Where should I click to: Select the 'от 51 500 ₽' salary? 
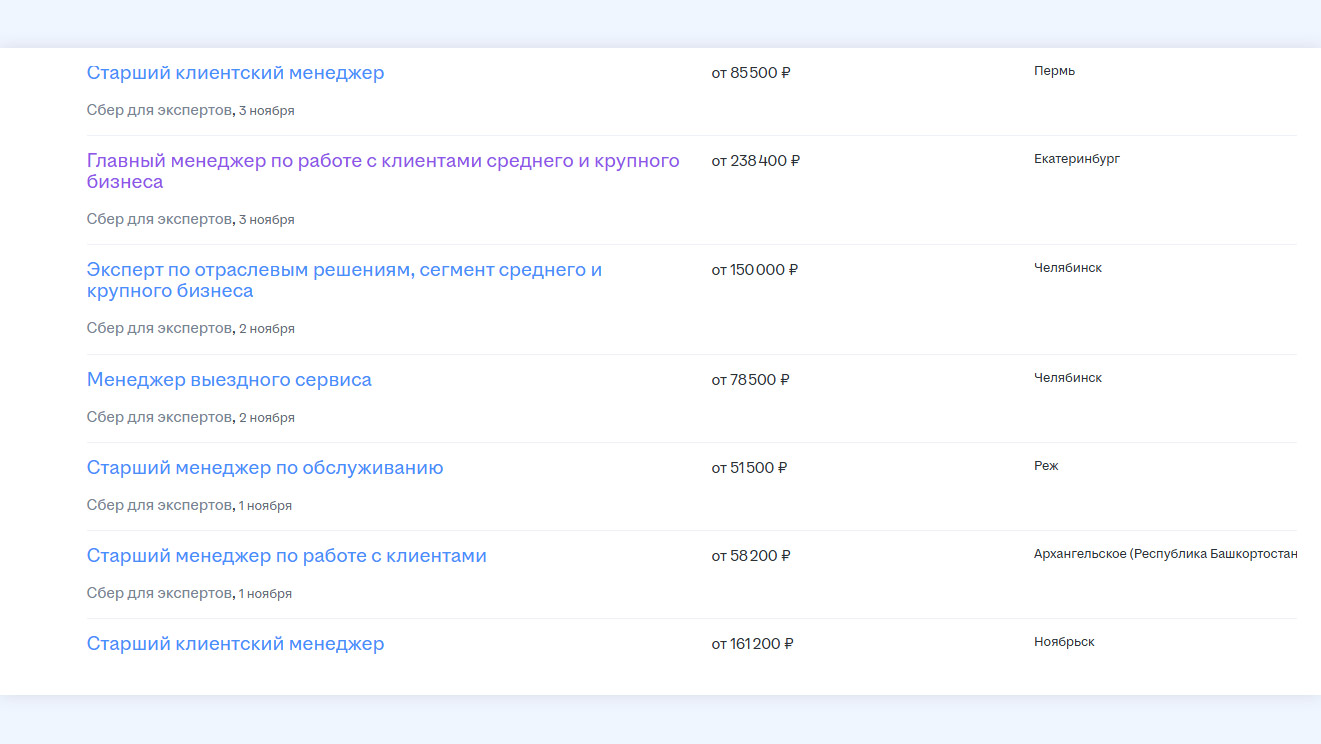749,468
